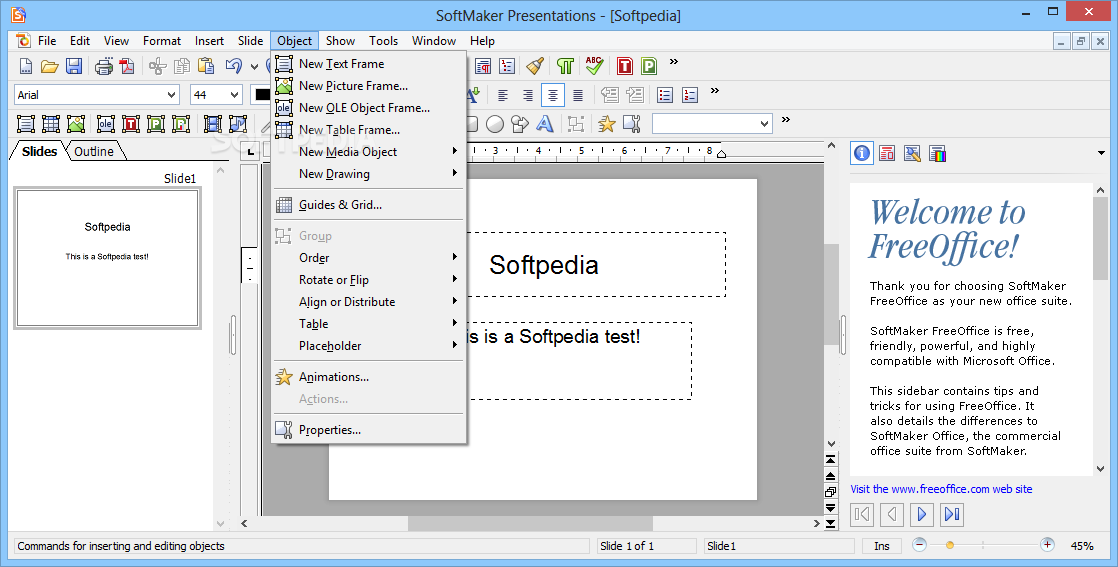The image size is (1118, 567).
Task: Open the Tools menu in menu bar
Action: click(x=384, y=41)
